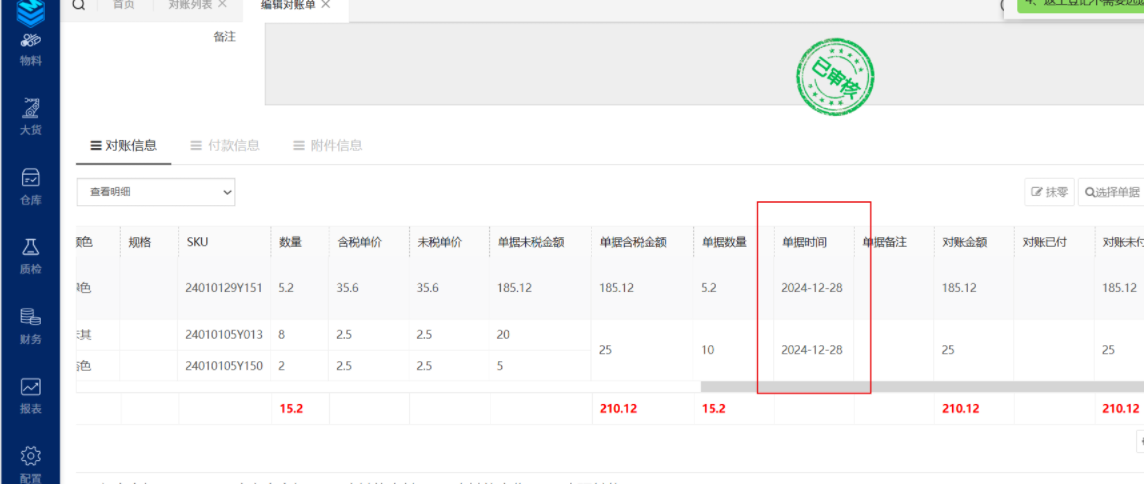The height and width of the screenshot is (485, 1147).
Task: Click the search magnifier icon in the tab bar
Action: 79,5
